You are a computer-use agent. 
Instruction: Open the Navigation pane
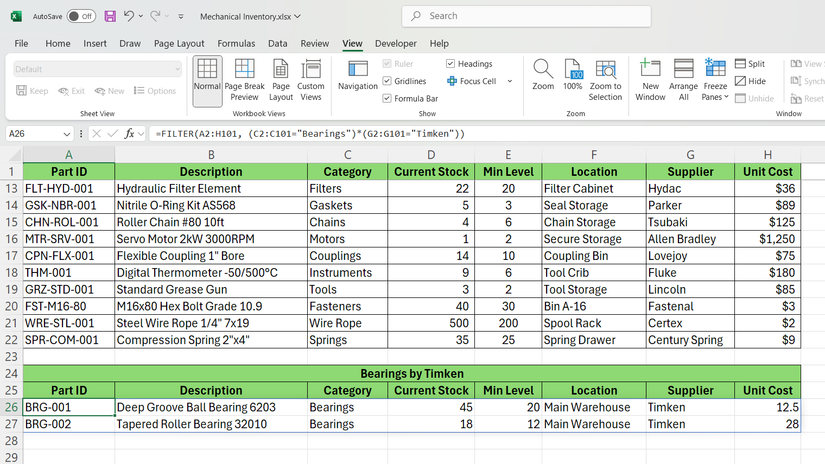click(357, 80)
